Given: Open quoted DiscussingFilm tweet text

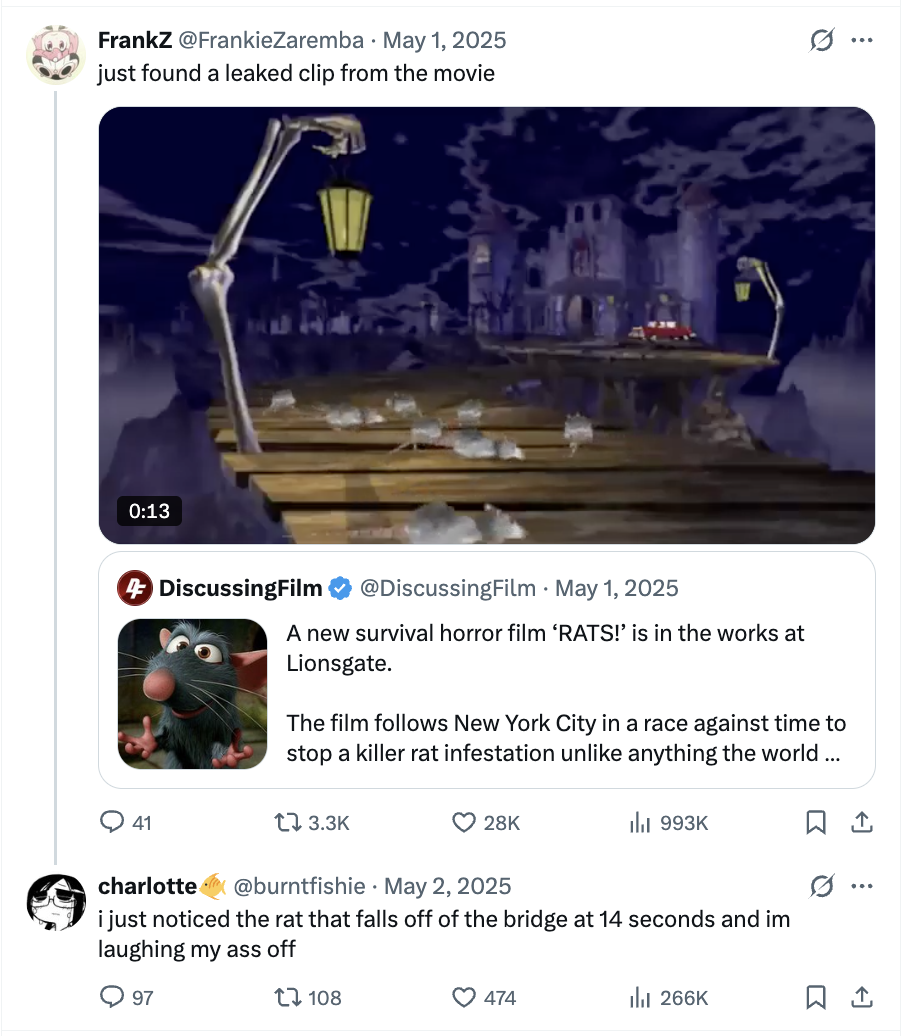Looking at the screenshot, I should pos(565,692).
